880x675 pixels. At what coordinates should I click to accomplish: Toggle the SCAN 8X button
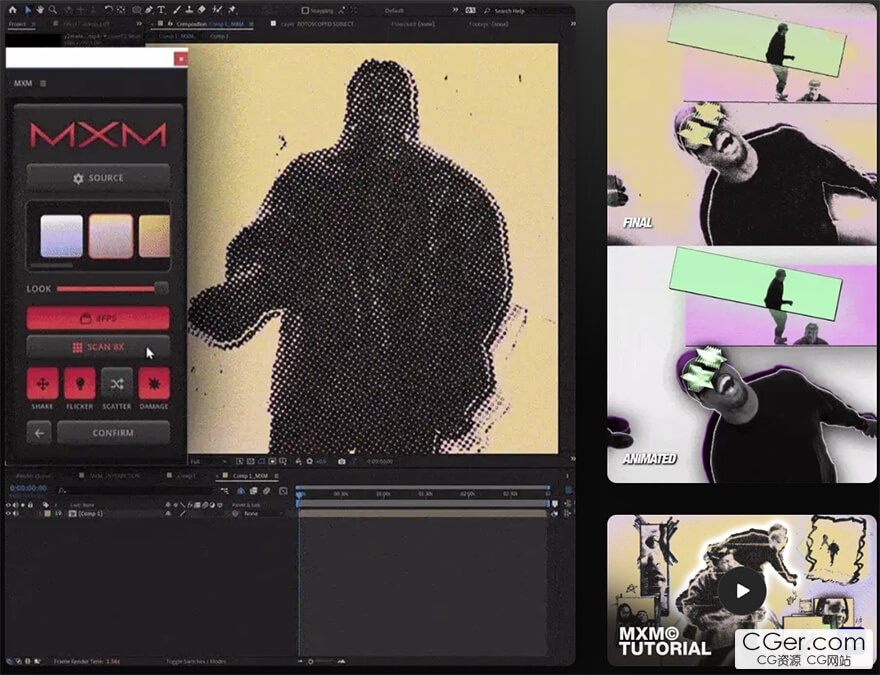point(98,347)
